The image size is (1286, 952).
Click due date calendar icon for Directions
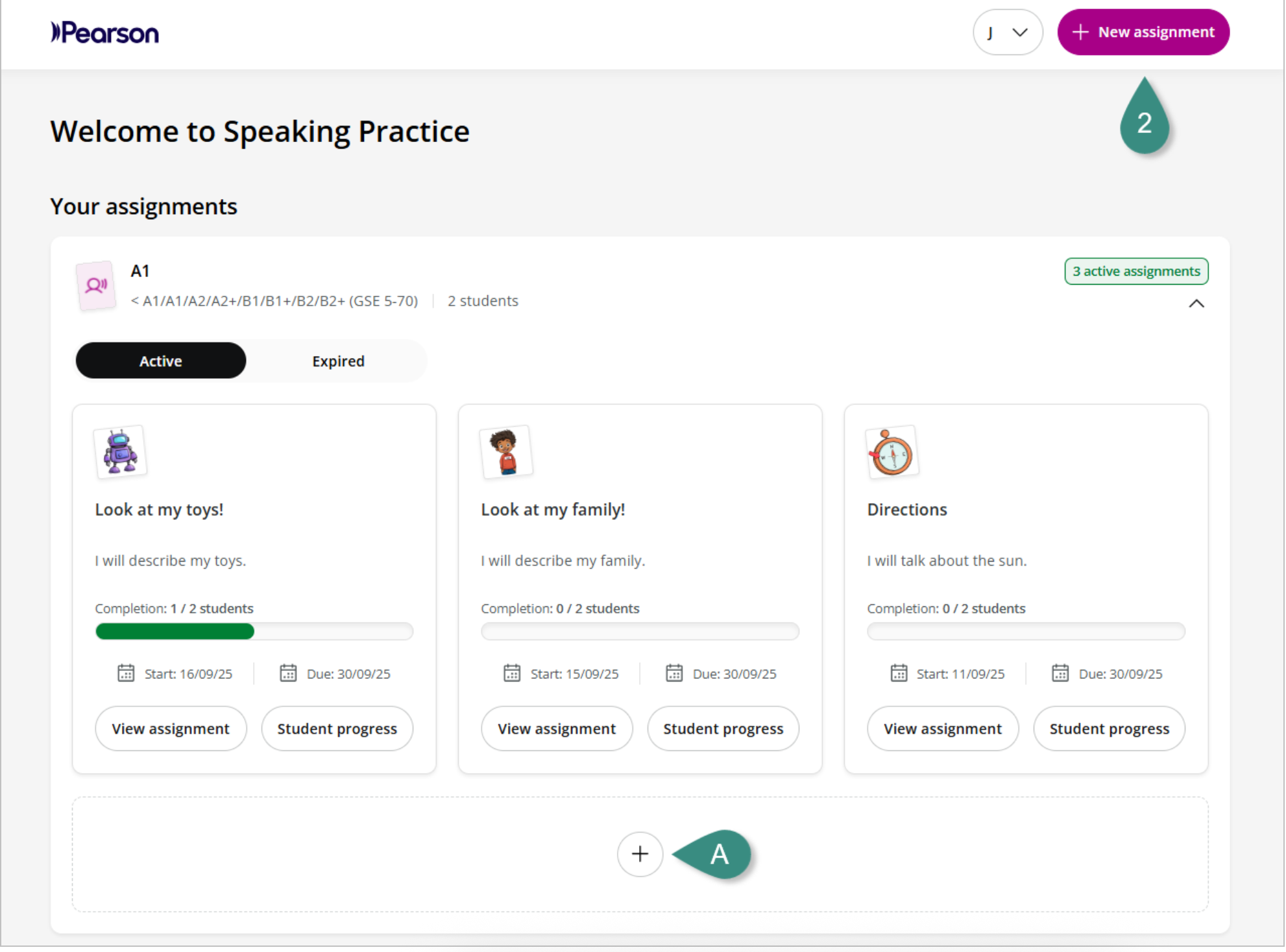click(1060, 673)
